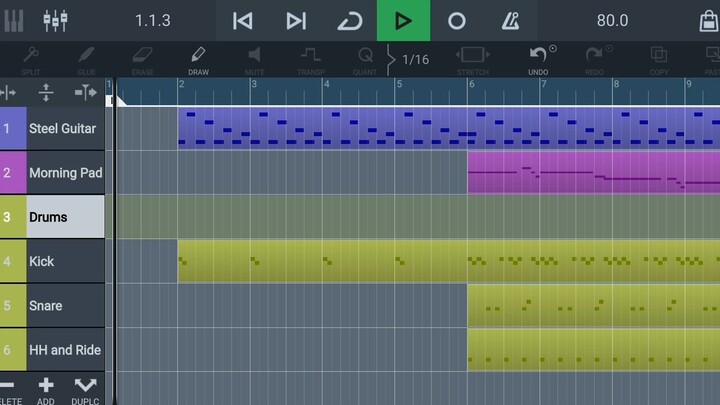
Task: Jump to the song start
Action: click(x=242, y=21)
